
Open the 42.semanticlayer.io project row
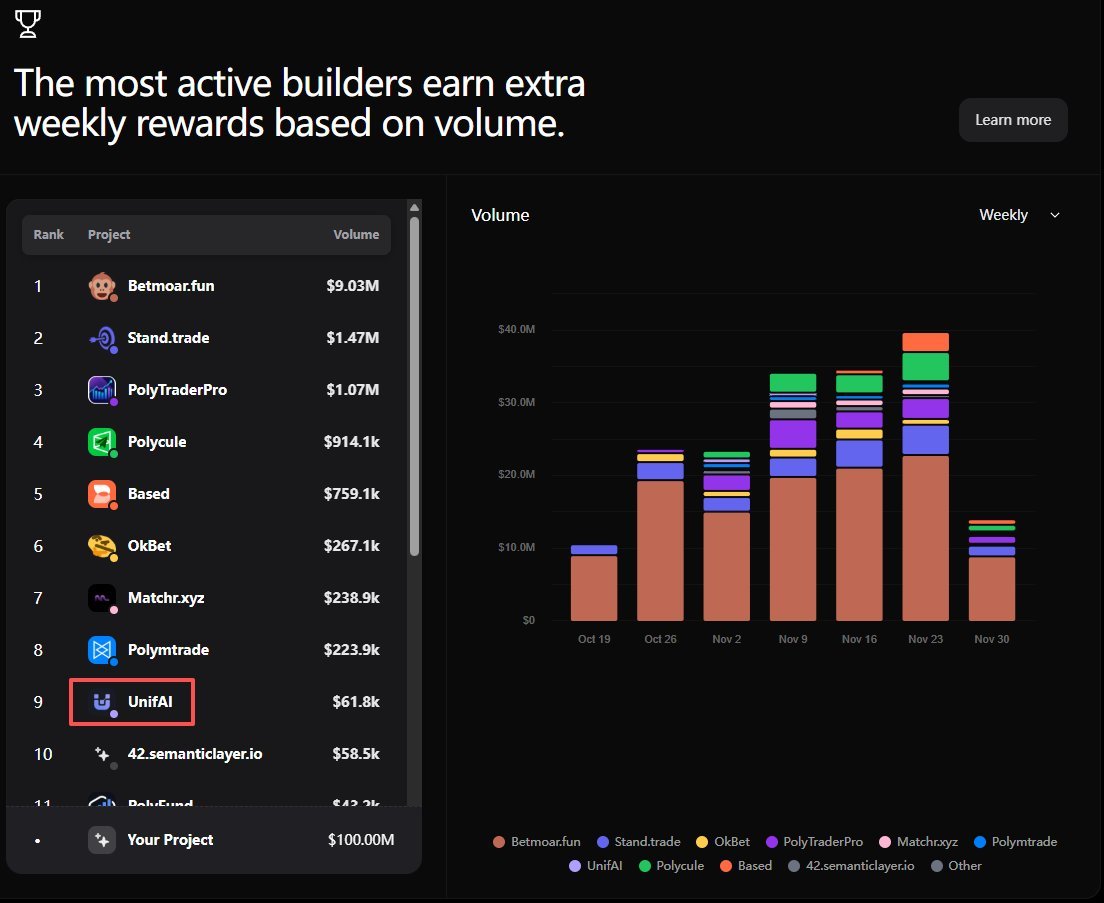[x=194, y=754]
